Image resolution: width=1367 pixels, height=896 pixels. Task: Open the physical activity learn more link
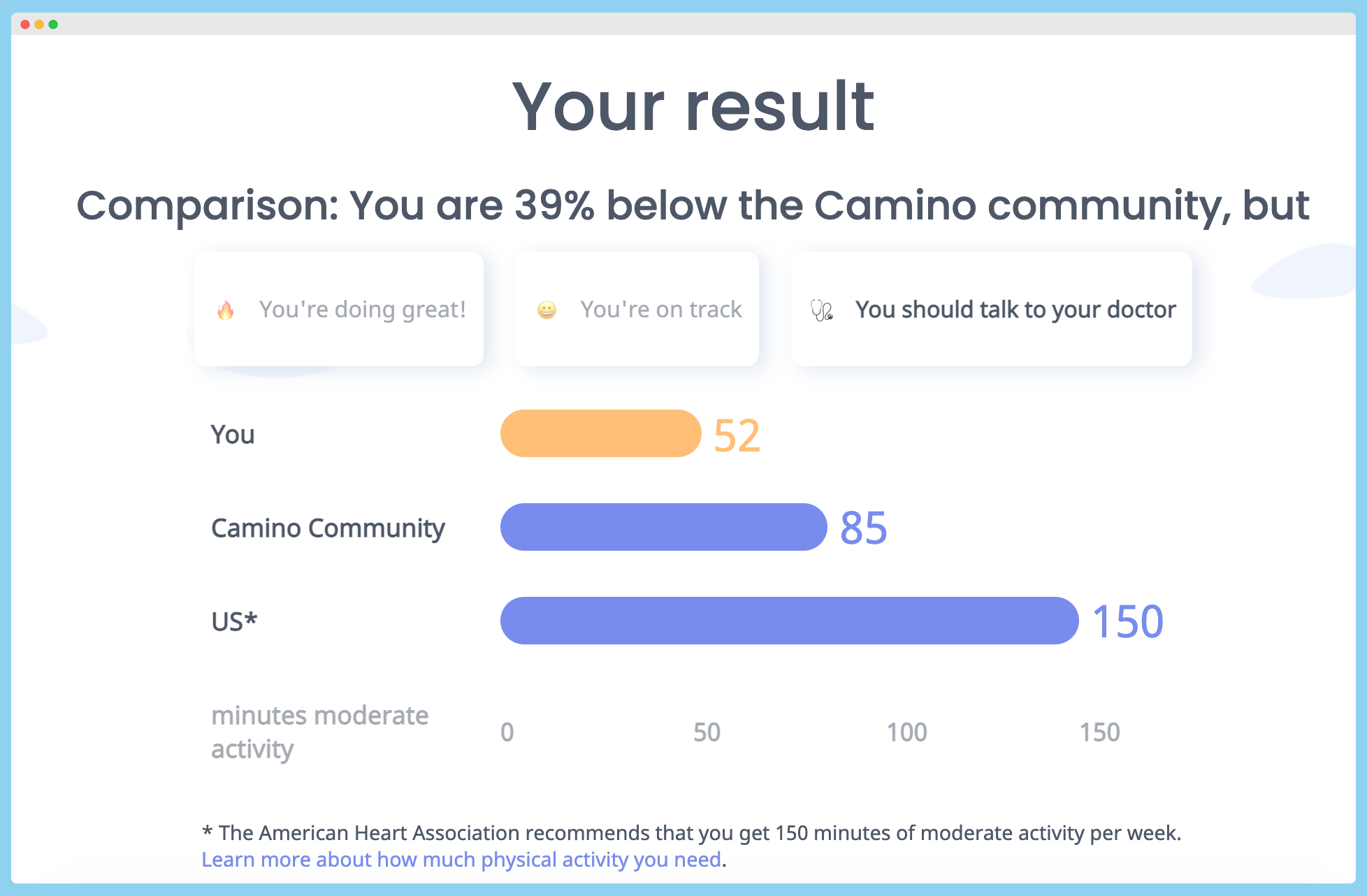point(461,859)
